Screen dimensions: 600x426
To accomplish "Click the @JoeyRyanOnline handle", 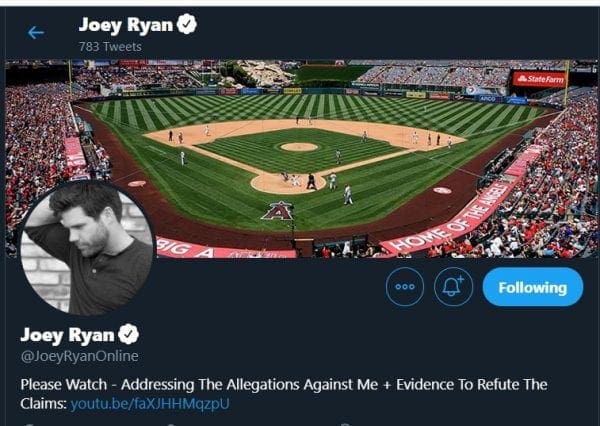I will coord(79,356).
